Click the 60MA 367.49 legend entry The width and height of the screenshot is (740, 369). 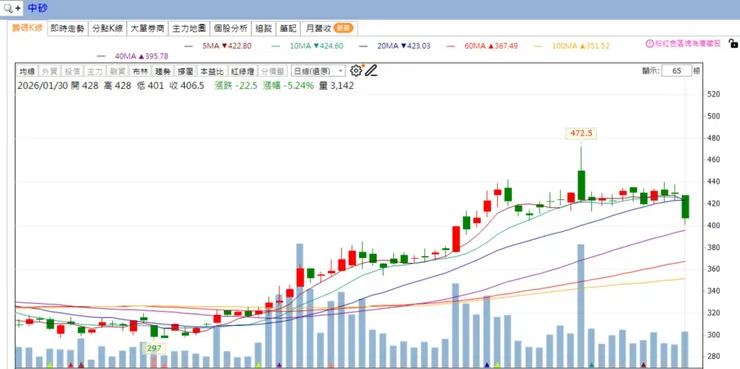point(482,46)
